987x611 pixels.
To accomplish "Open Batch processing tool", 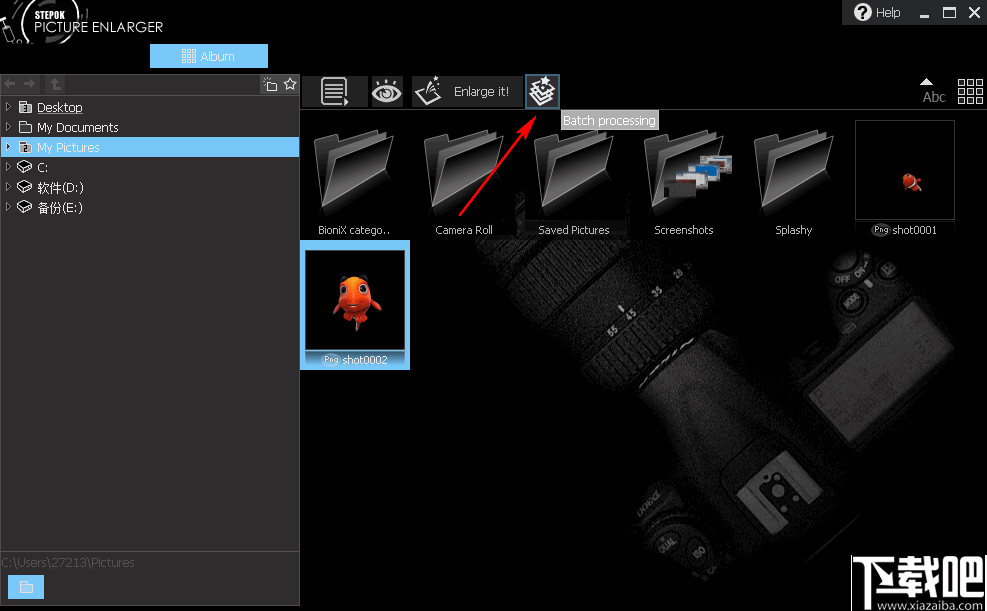I will pyautogui.click(x=542, y=92).
